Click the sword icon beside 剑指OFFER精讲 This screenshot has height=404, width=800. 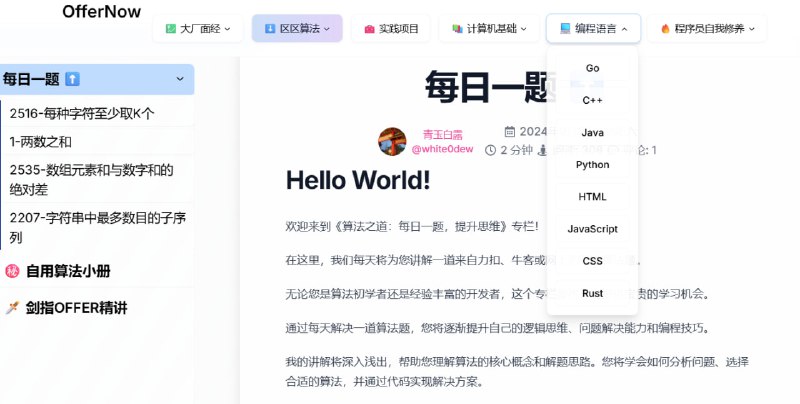click(x=12, y=308)
